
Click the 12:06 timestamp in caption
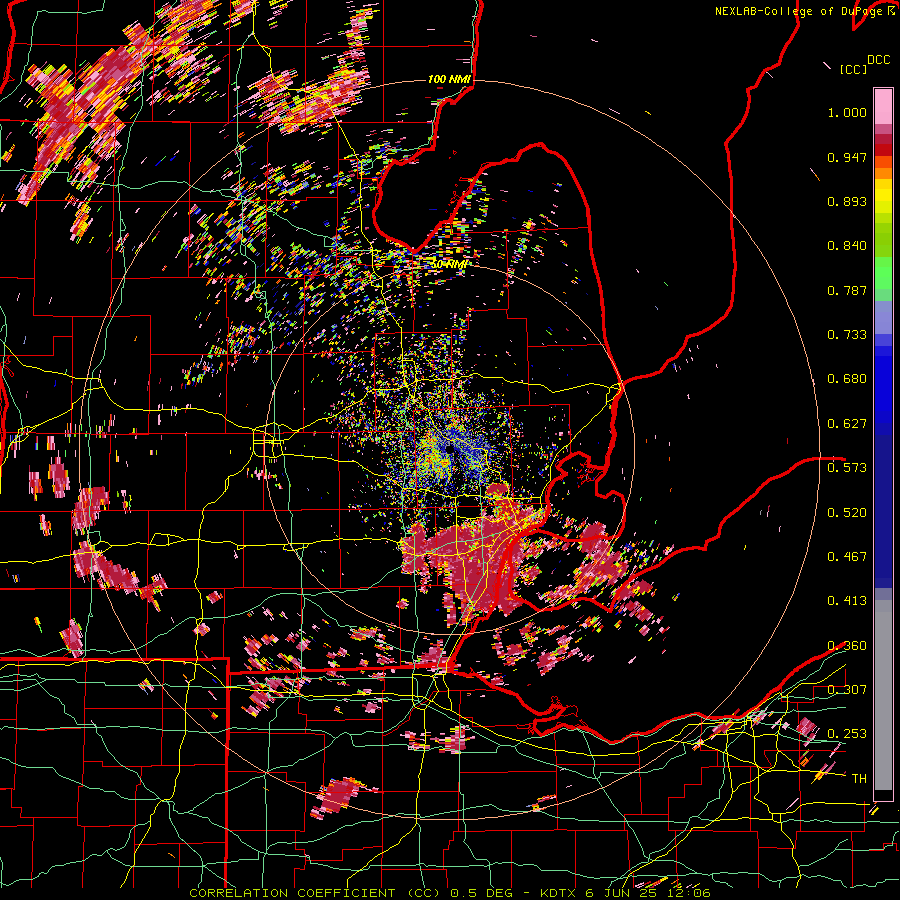pos(691,893)
